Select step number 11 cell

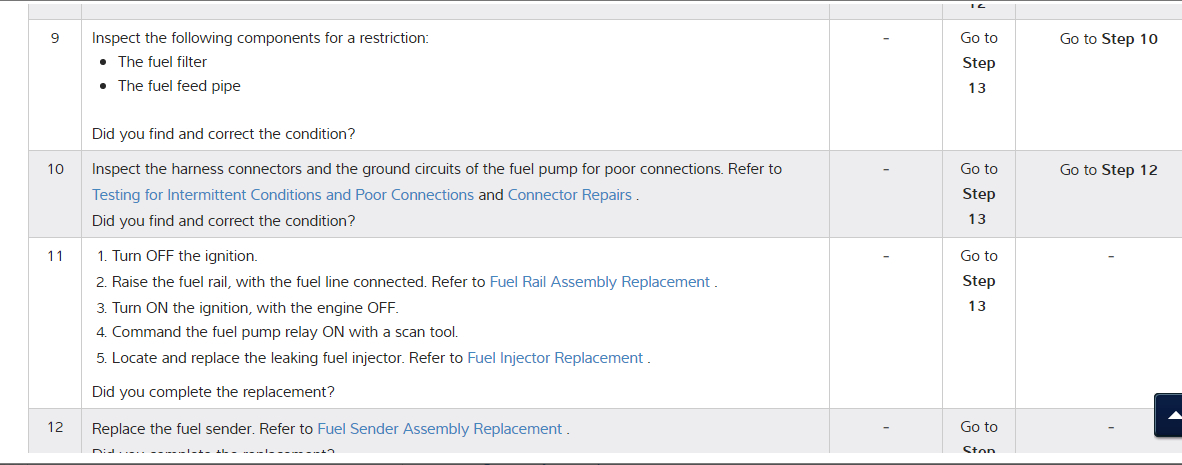click(x=55, y=256)
